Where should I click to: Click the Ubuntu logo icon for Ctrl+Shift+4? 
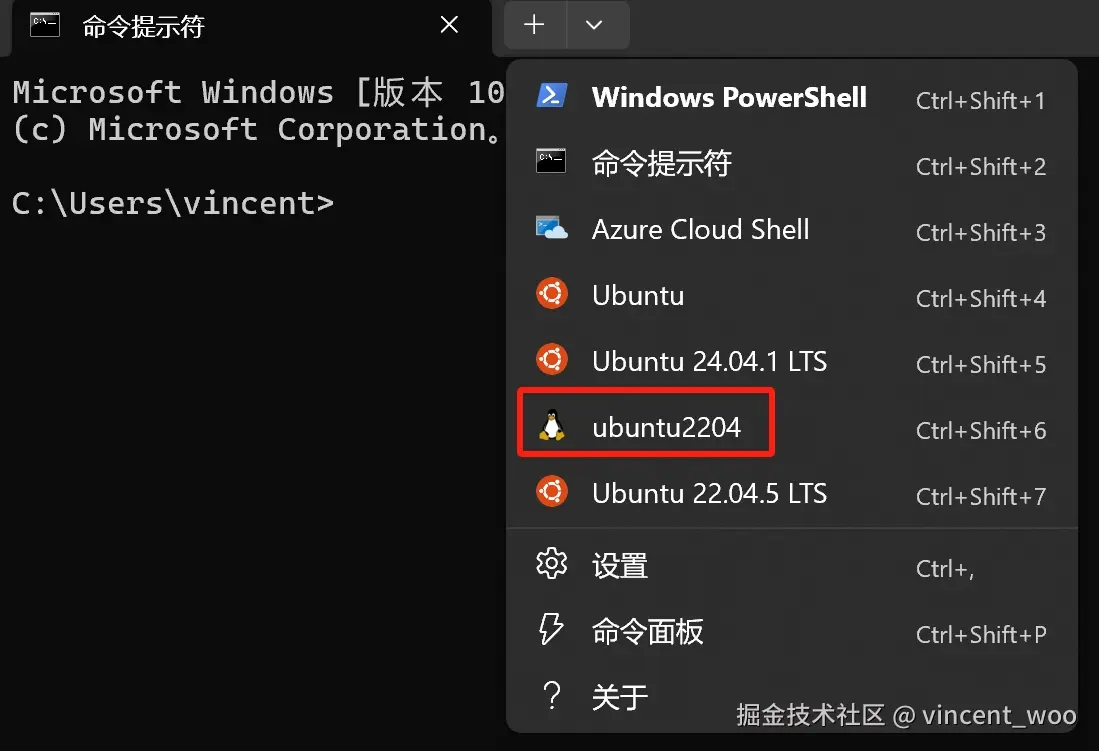click(552, 295)
